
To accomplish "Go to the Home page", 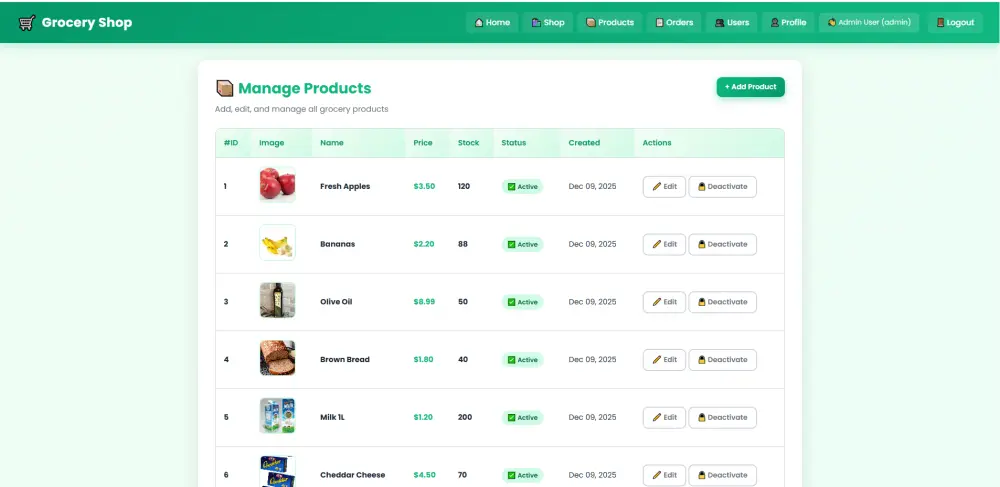I will pos(492,22).
